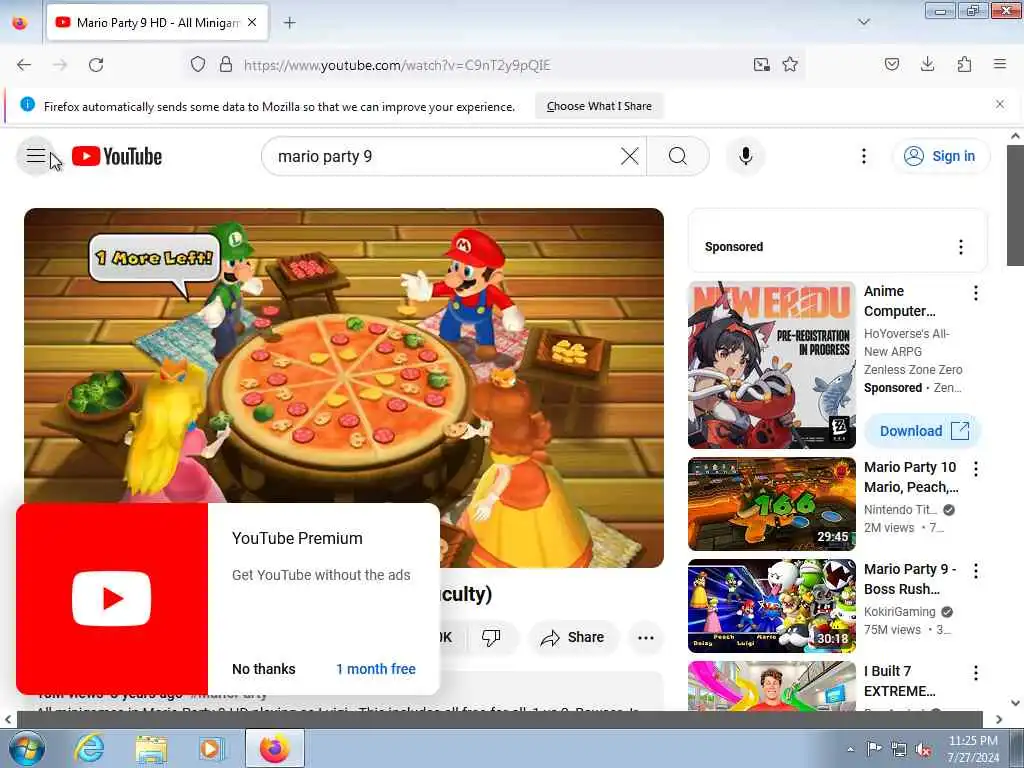The height and width of the screenshot is (768, 1024).
Task: Close the Mario Party 9 HD tab
Action: pyautogui.click(x=252, y=22)
